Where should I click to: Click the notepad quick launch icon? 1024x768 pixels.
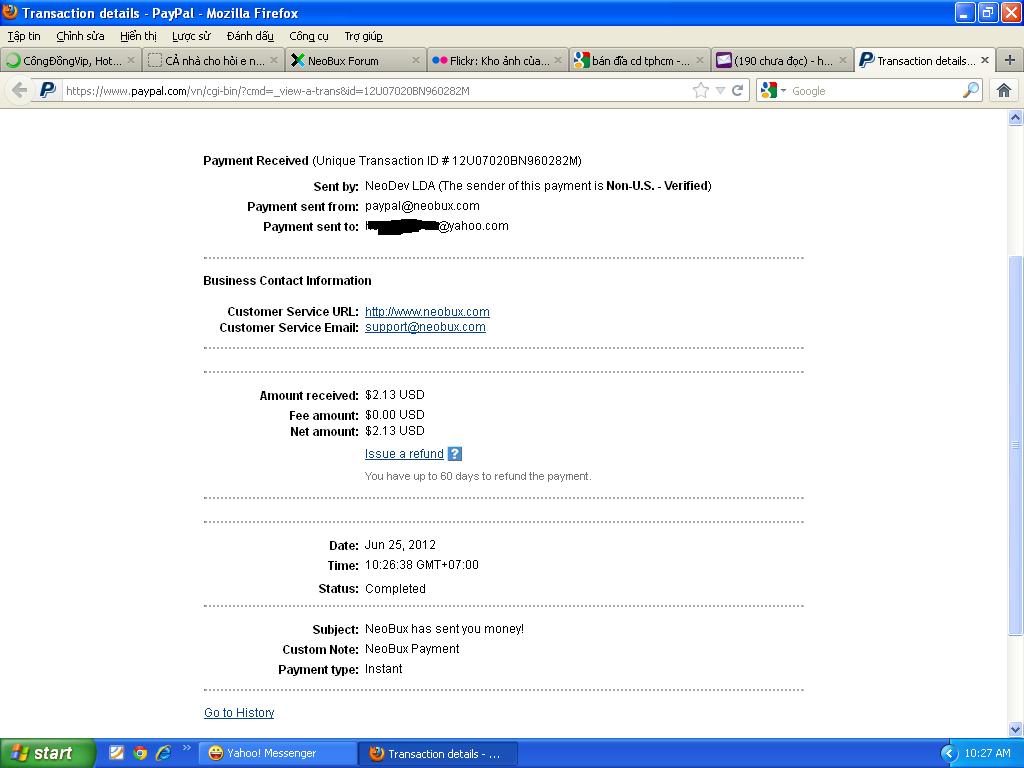click(x=116, y=753)
